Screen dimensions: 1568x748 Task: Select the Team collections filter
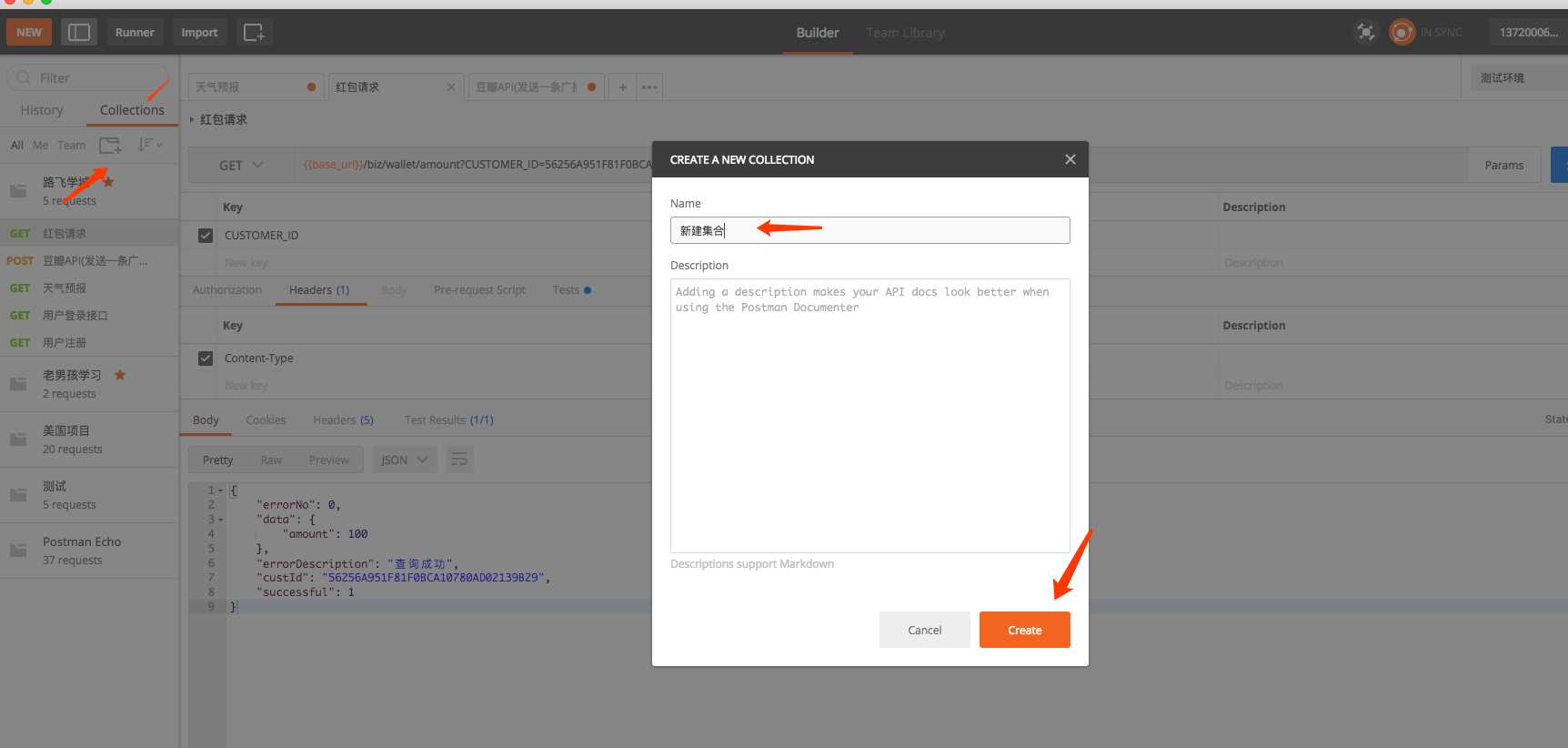click(71, 145)
